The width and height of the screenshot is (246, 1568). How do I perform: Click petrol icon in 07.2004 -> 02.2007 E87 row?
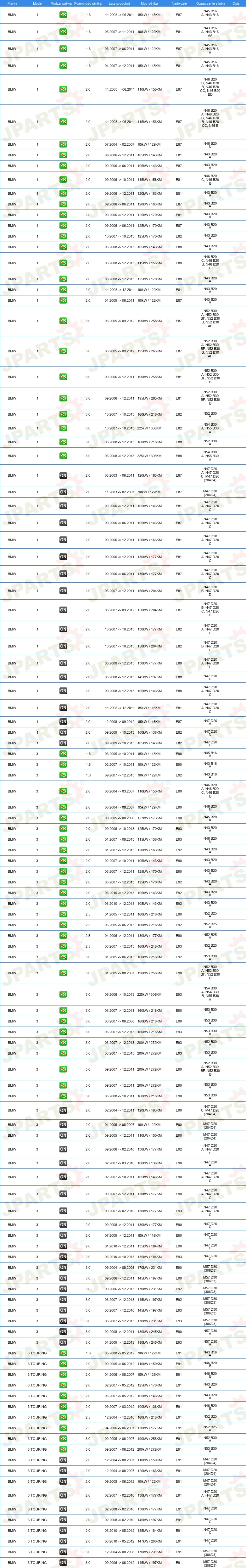tap(63, 144)
